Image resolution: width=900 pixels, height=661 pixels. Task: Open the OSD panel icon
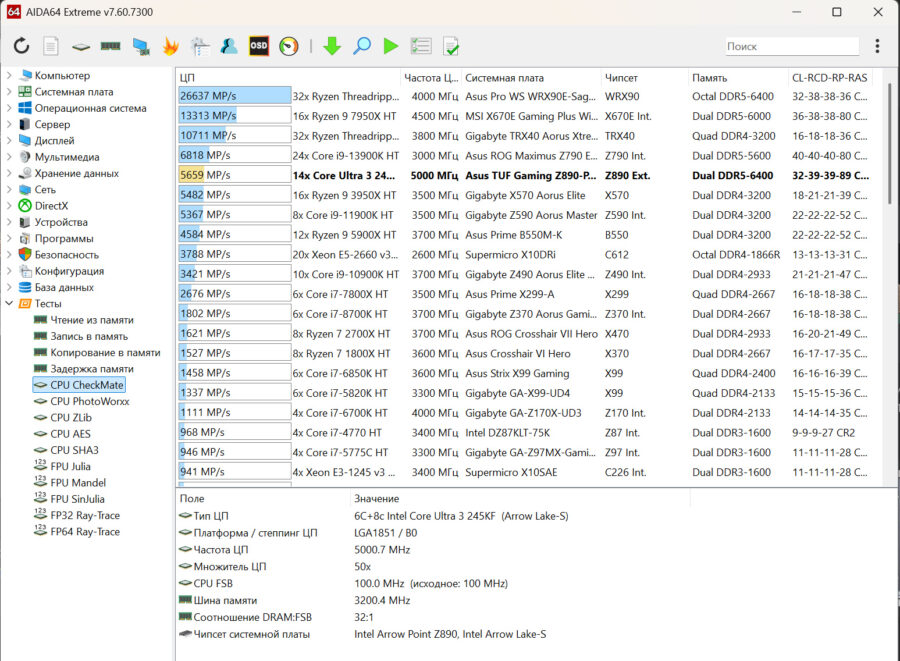259,46
